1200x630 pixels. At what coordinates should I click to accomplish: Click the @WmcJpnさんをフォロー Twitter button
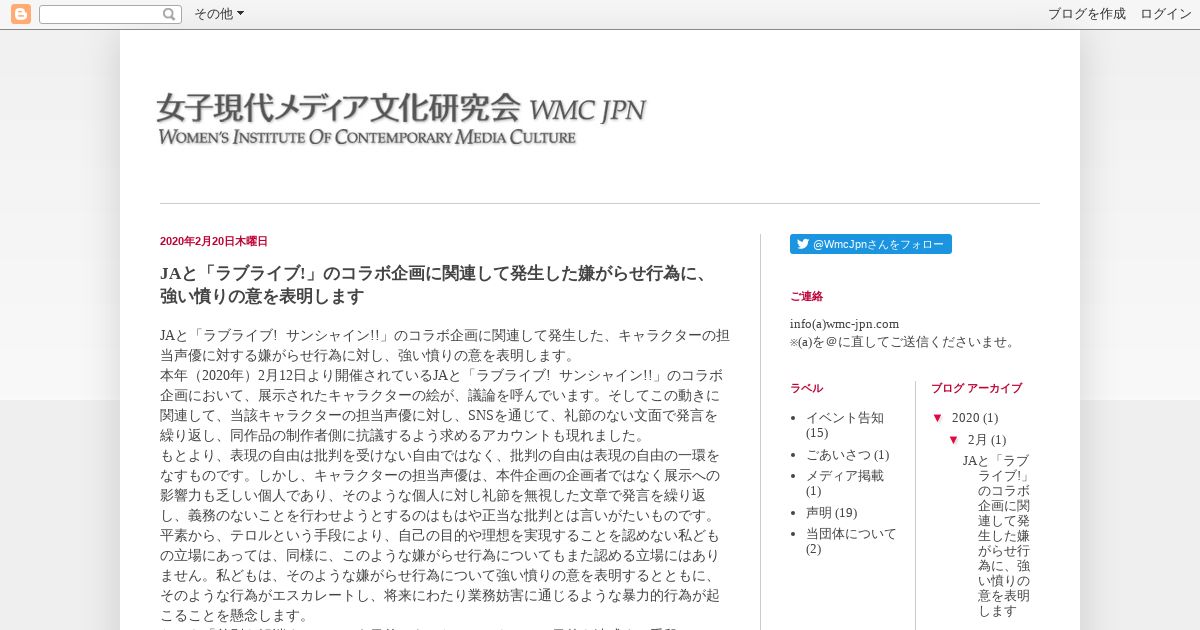pyautogui.click(x=871, y=244)
